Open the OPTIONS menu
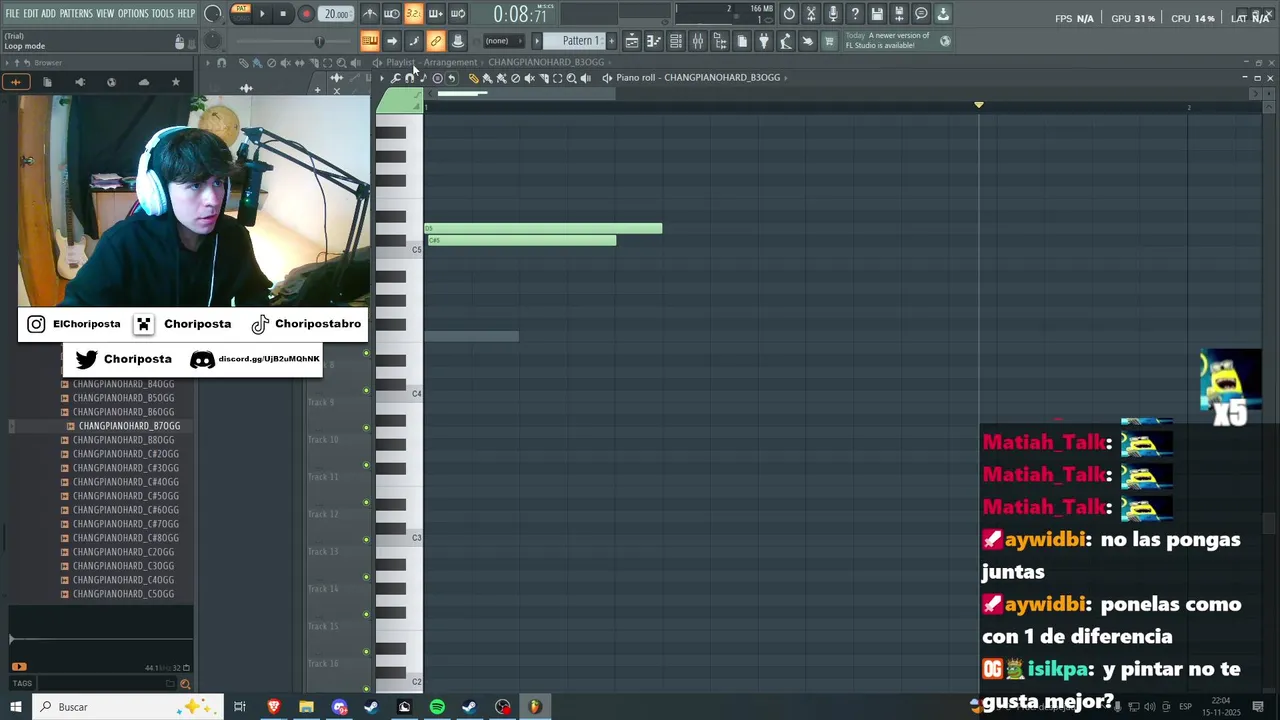 (x=133, y=14)
